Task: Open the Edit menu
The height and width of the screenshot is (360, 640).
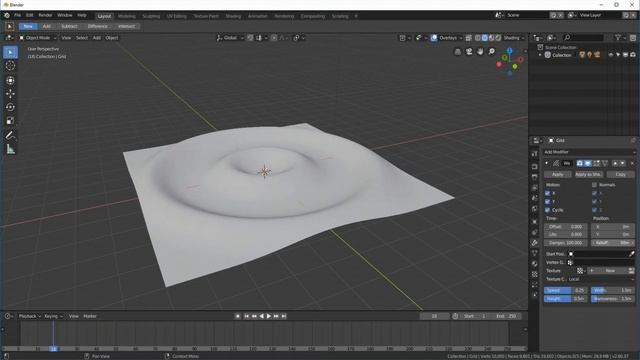Action: click(30, 16)
